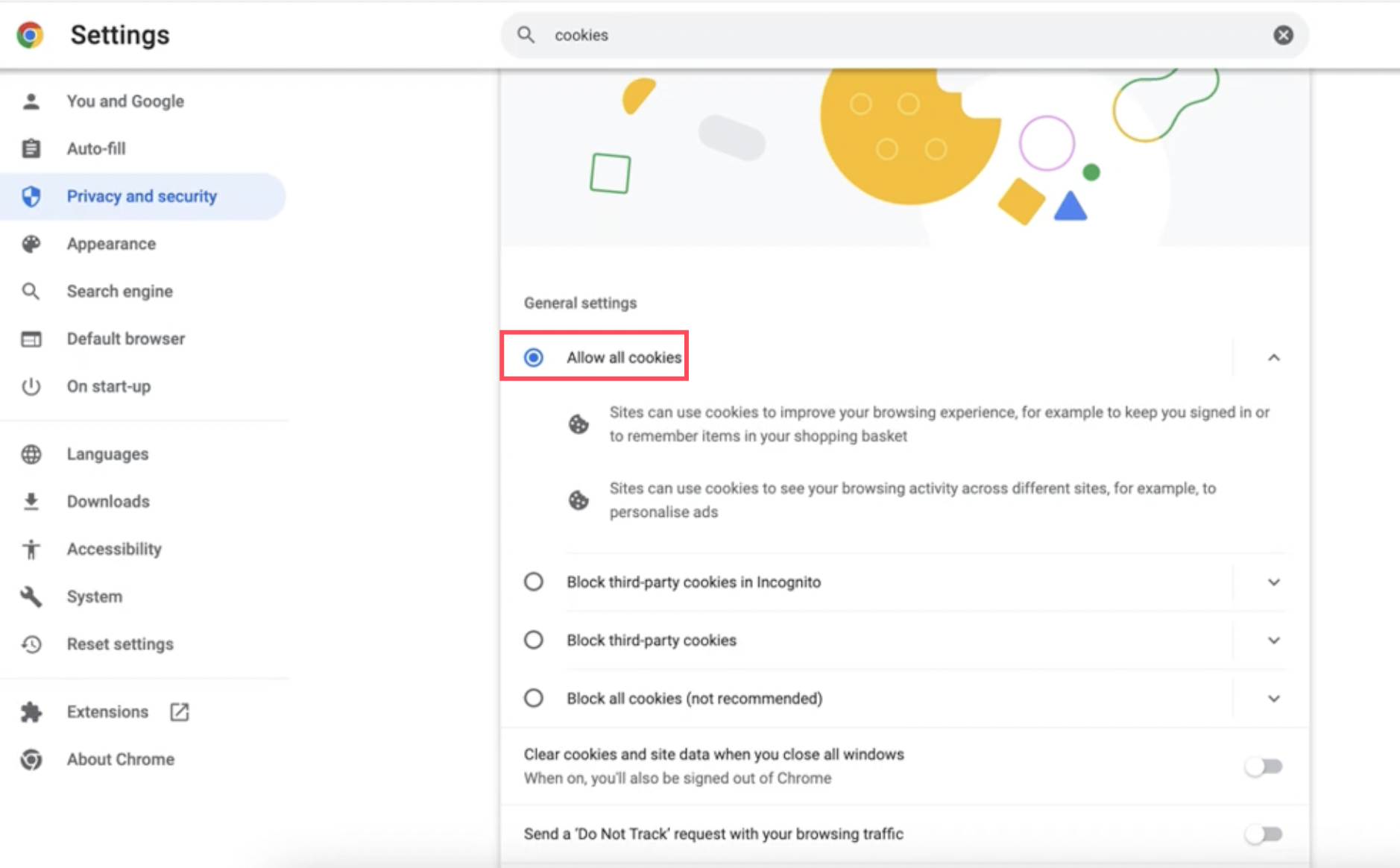Select the Block all cookies radio button
1400x868 pixels.
[533, 698]
